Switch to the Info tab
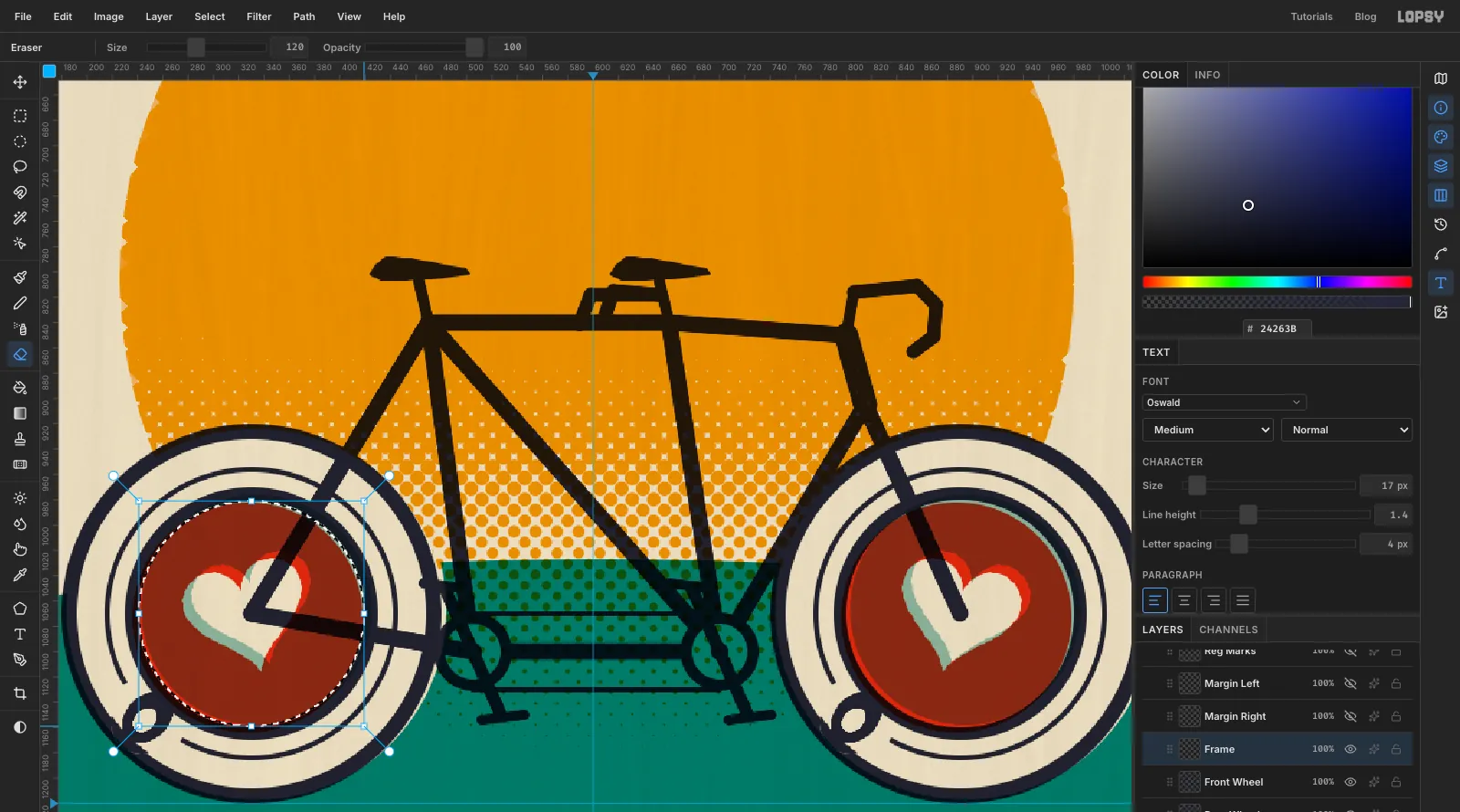This screenshot has height=812, width=1460. tap(1207, 75)
